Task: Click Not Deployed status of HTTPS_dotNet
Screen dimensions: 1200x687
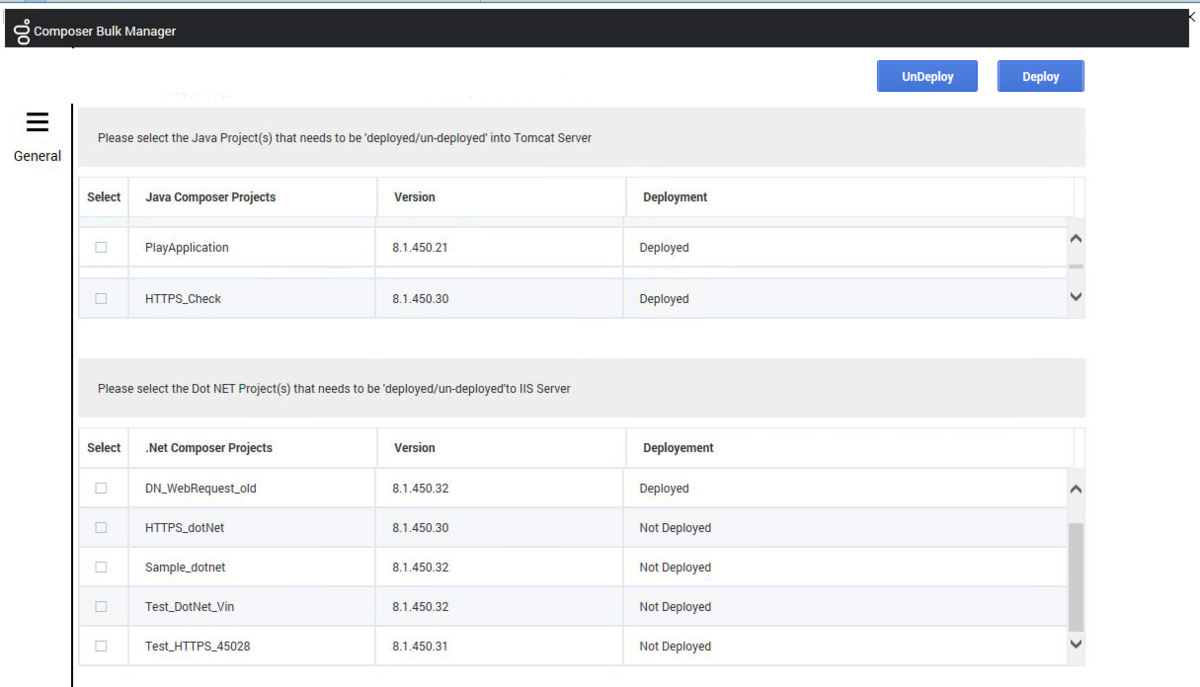Action: (675, 528)
